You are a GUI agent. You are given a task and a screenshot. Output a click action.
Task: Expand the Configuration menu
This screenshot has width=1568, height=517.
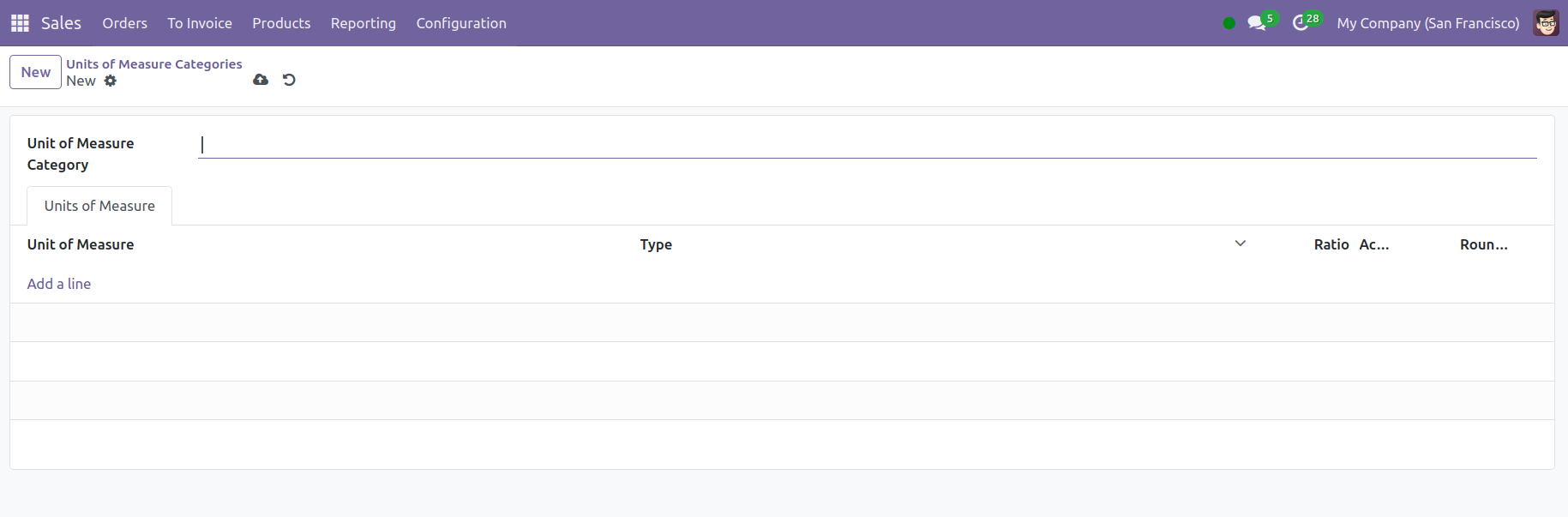(x=461, y=23)
